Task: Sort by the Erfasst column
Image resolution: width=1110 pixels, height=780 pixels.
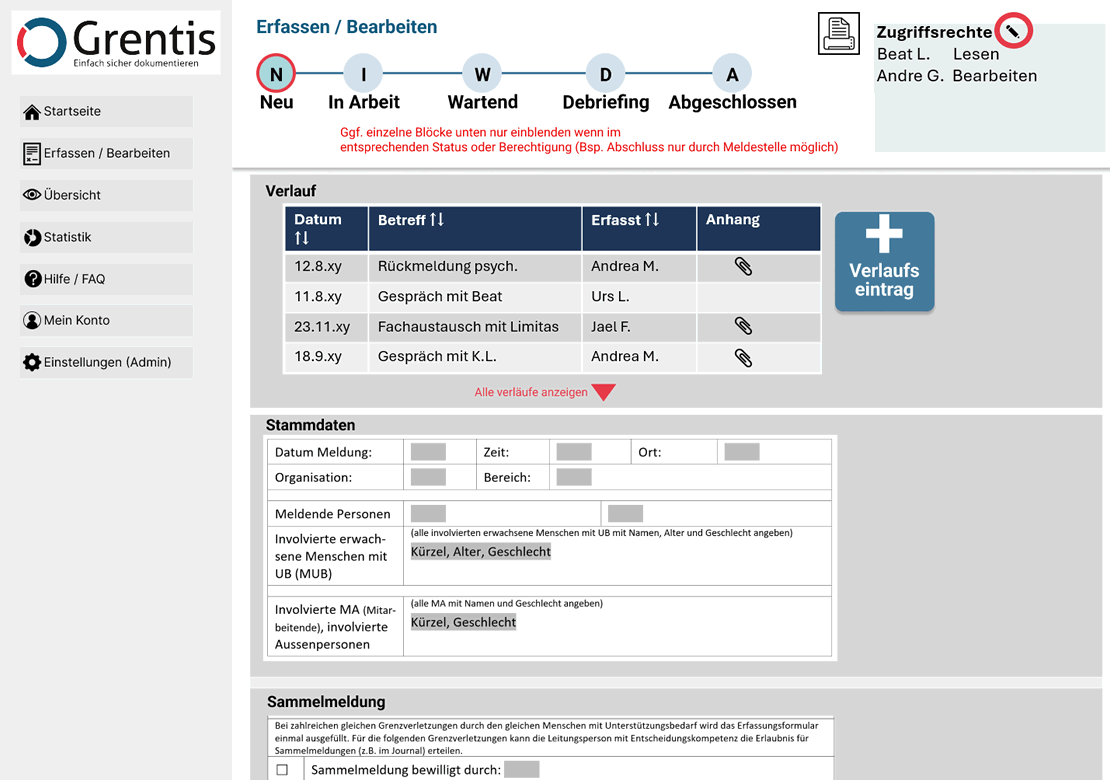Action: 652,220
